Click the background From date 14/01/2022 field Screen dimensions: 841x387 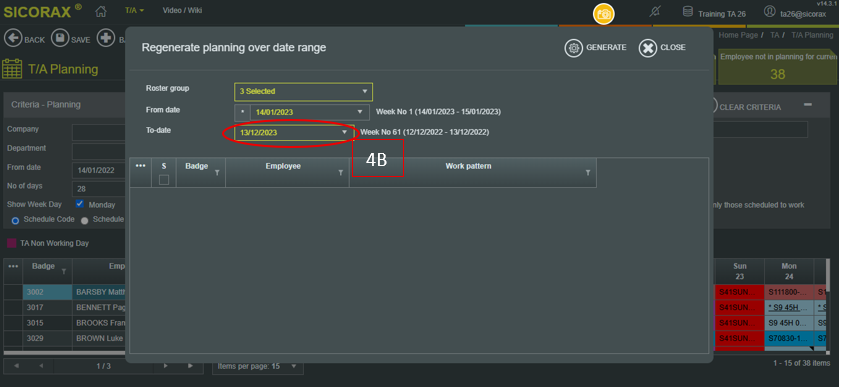pos(99,170)
